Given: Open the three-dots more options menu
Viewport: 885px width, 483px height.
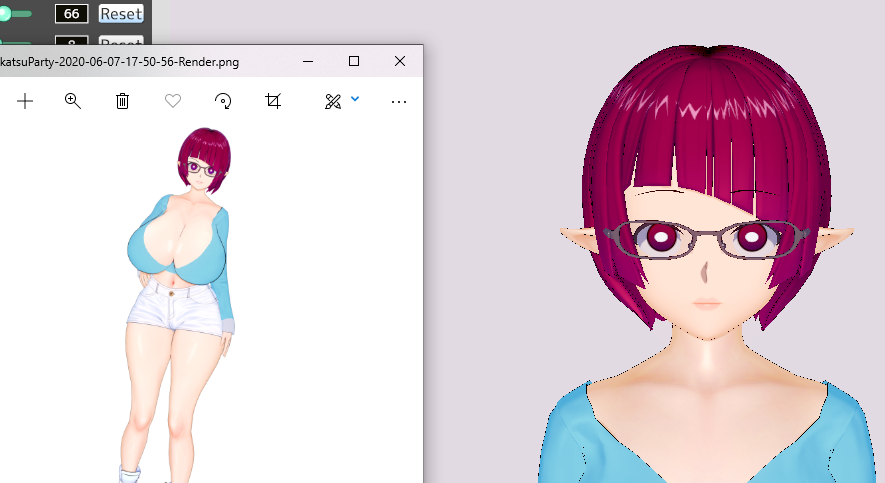Looking at the screenshot, I should (x=399, y=102).
